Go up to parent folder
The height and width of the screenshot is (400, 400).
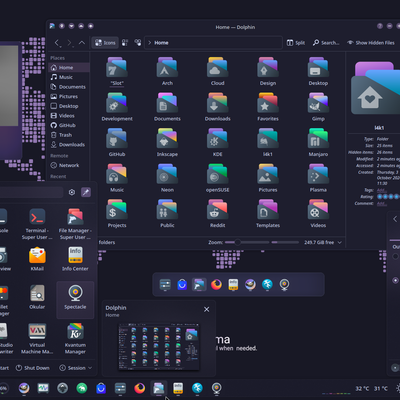tap(82, 43)
